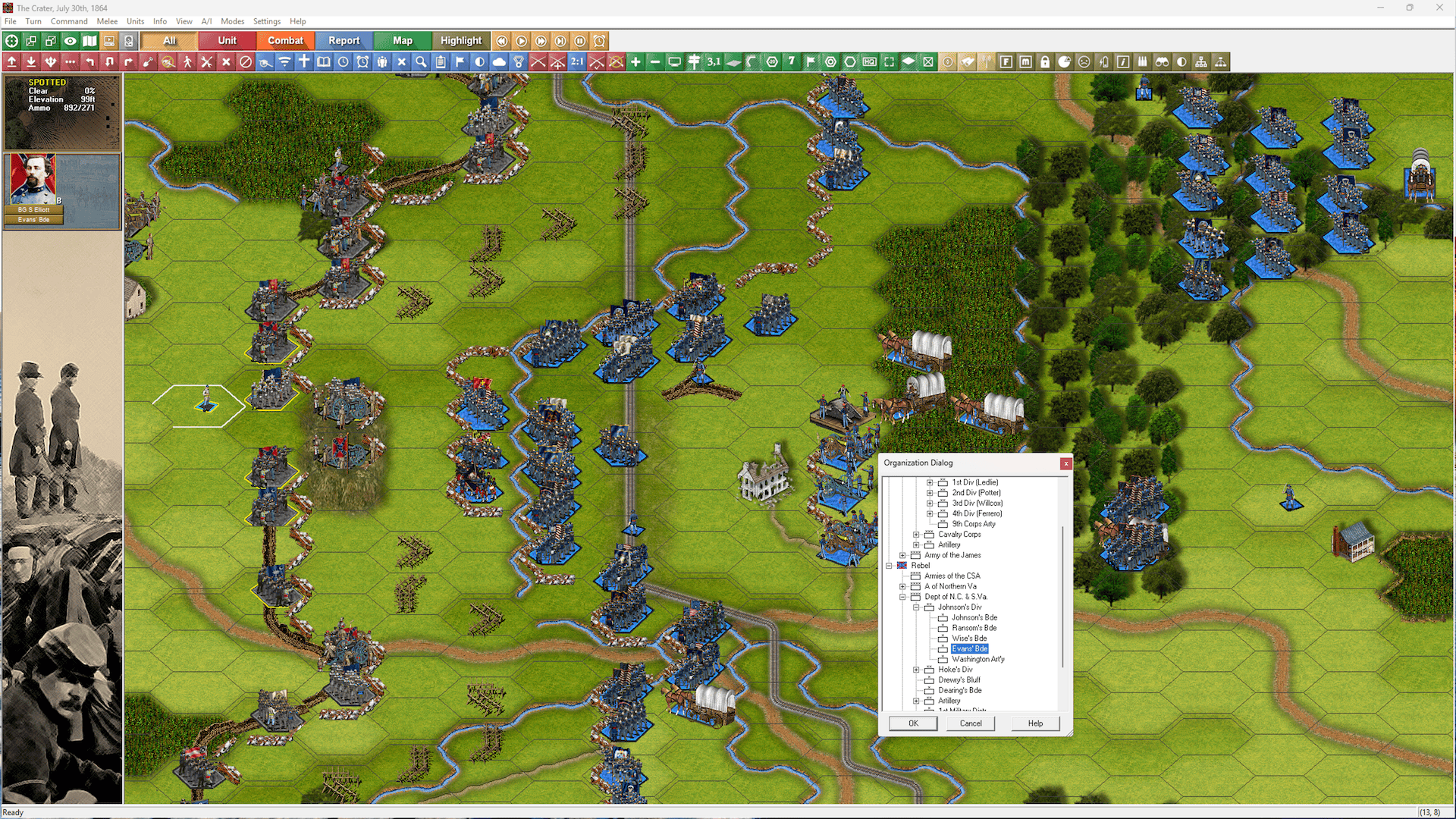Click the binoculars icon in toolbar
The width and height of the screenshot is (1456, 819).
pyautogui.click(x=1162, y=62)
